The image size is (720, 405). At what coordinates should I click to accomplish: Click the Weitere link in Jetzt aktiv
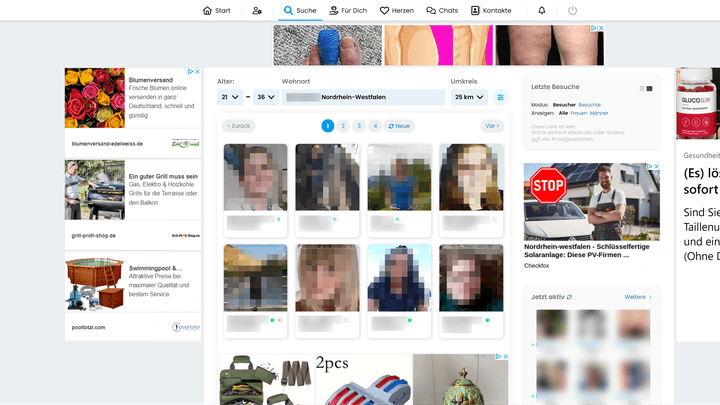click(x=637, y=297)
